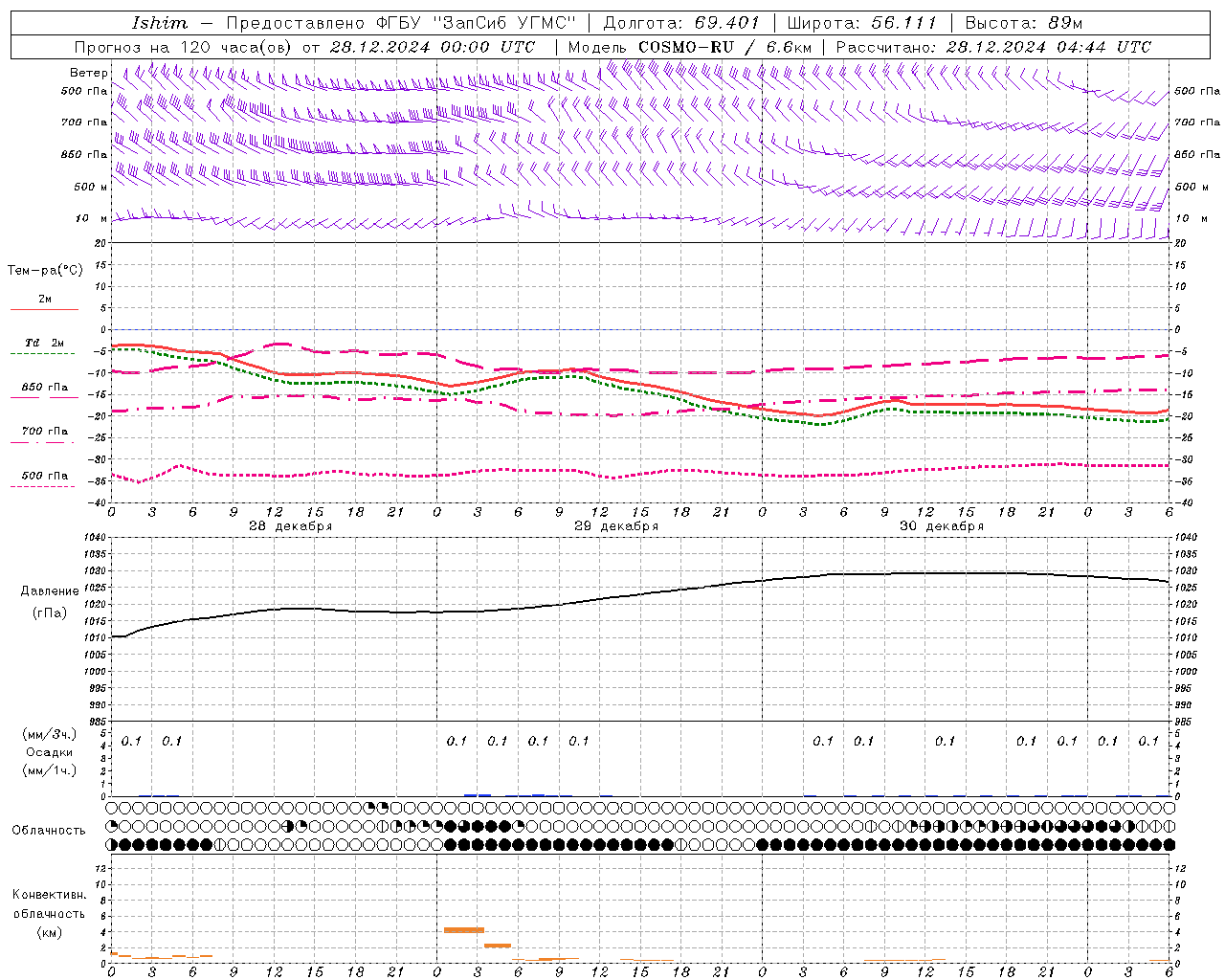Viewport: 1225px width, 980px height.
Task: Click the "(мм/1ч.)" precipitation unit label
Action: click(x=50, y=770)
